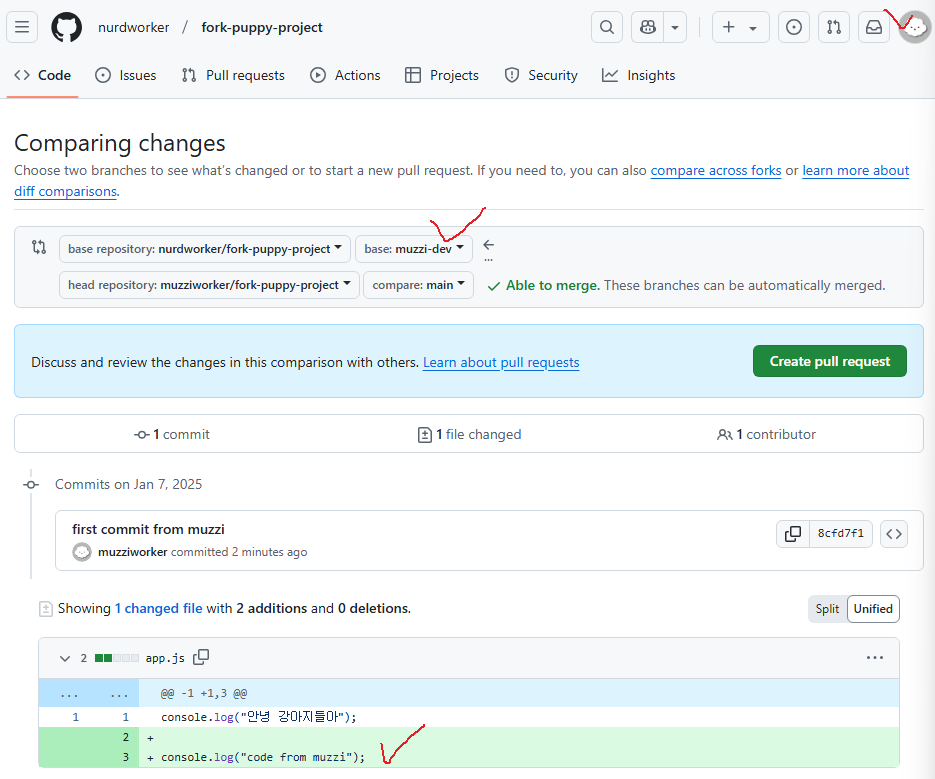Click 'Able to merge.' status text
Screen dimensions: 935x779
point(553,286)
